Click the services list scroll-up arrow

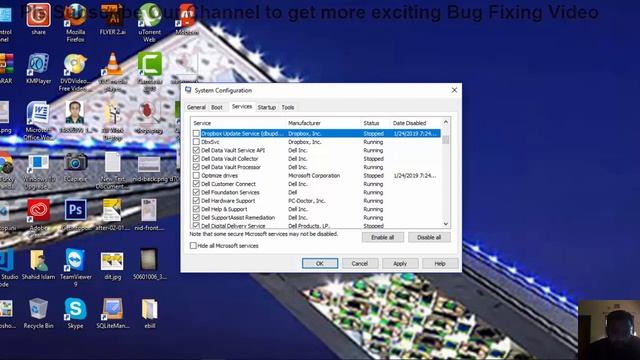[x=446, y=122]
